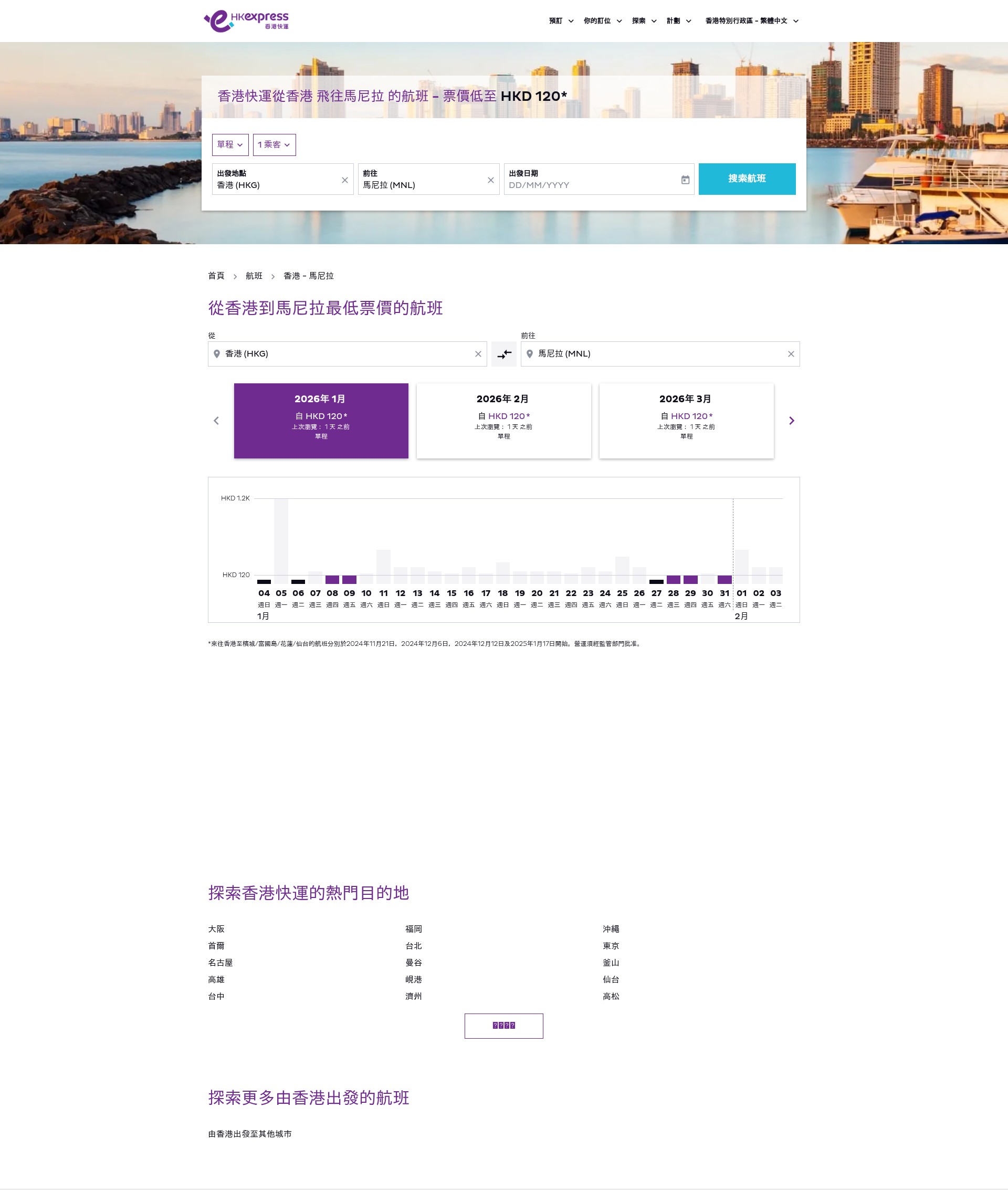1008x1191 pixels.
Task: Select the fare bar for January 11
Action: [383, 566]
